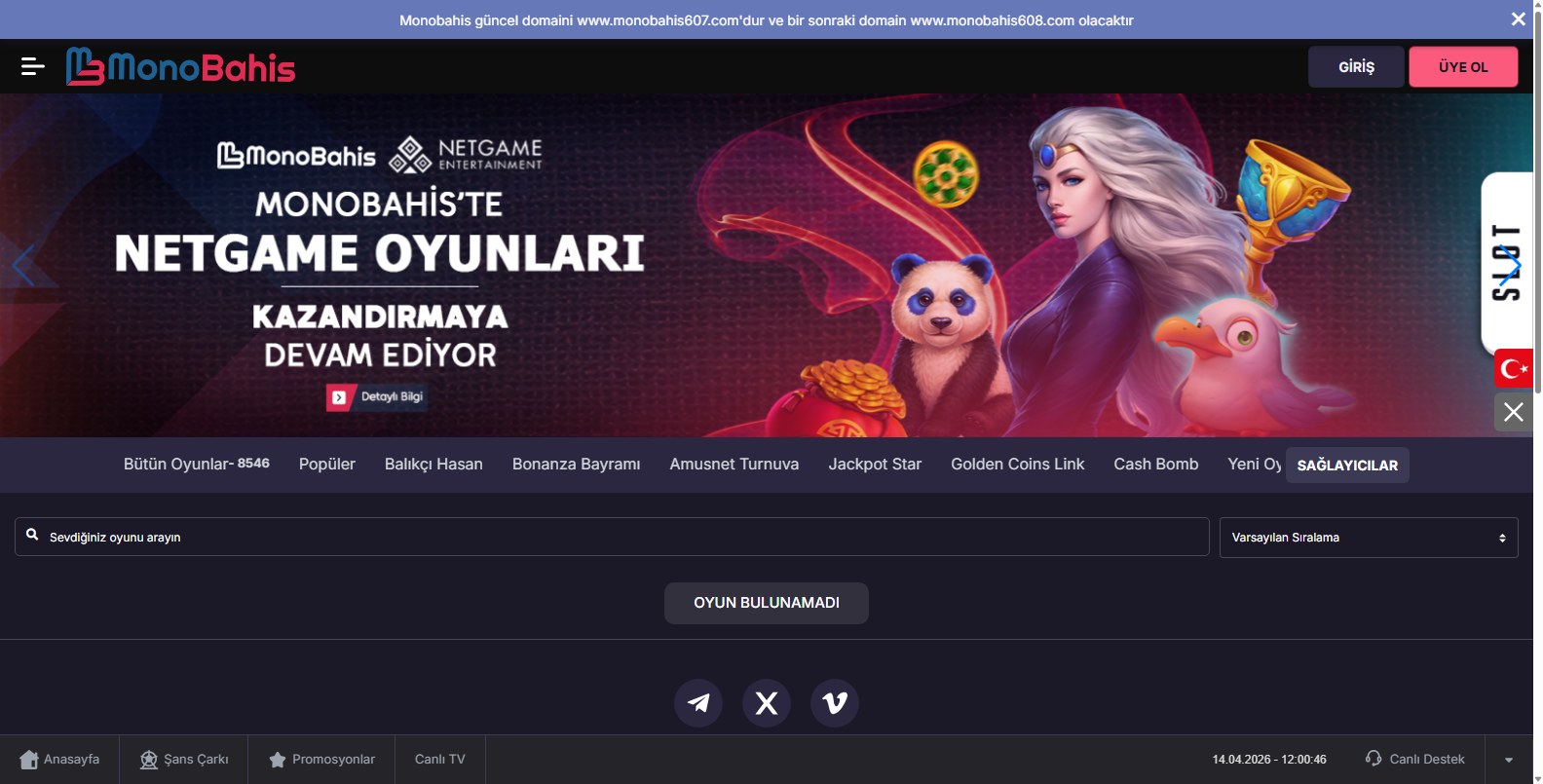Click the GİRİŞ login button
The image size is (1543, 784).
[x=1356, y=67]
